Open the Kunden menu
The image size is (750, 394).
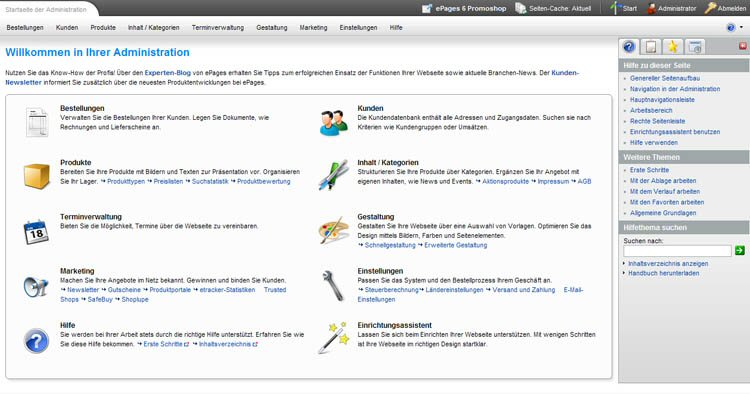(x=67, y=28)
